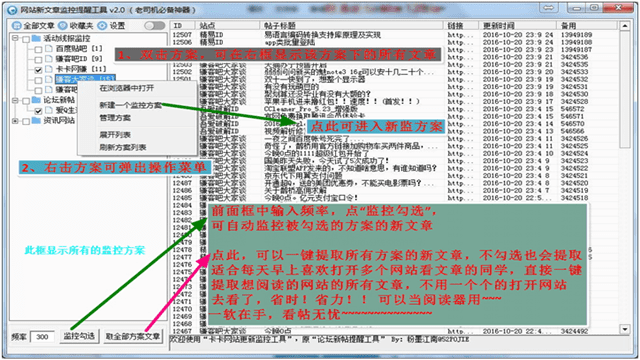Click document icon next to 赚客吧ID [9]
Viewport: 640px width, 360px height.
49,59
